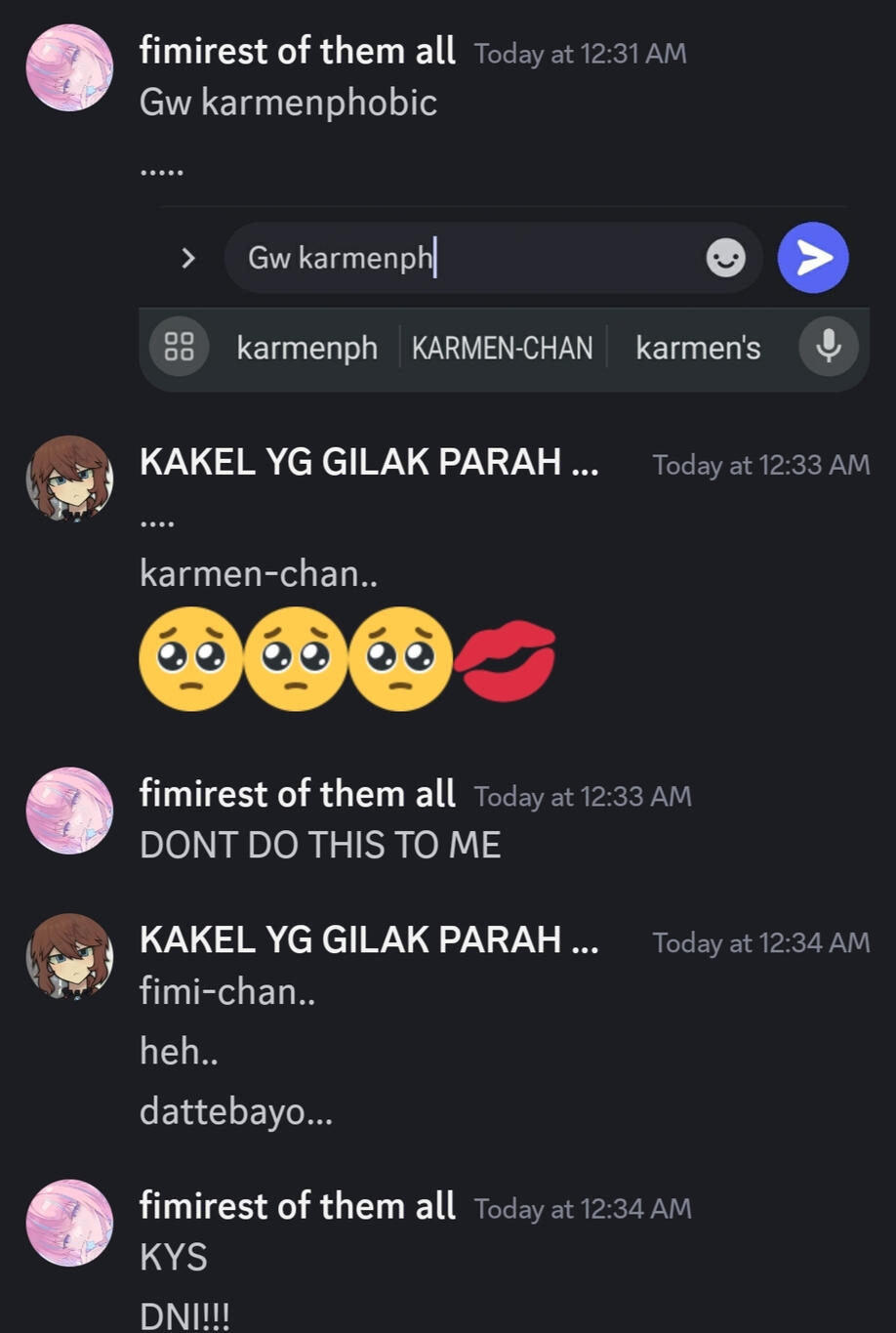The image size is (896, 1333).
Task: Tap the first pleading face emoji
Action: [190, 659]
